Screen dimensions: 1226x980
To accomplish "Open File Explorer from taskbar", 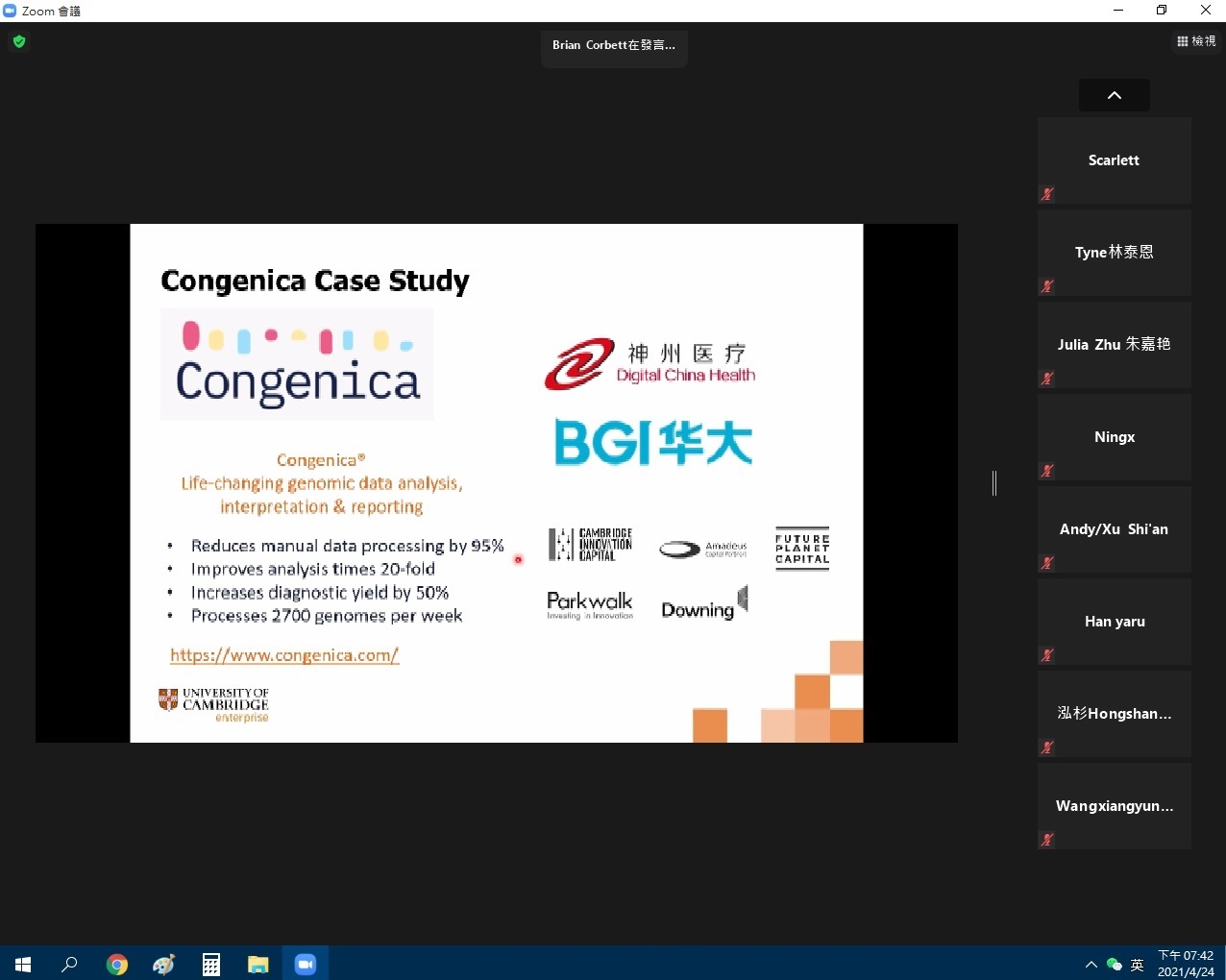I will pos(258,964).
